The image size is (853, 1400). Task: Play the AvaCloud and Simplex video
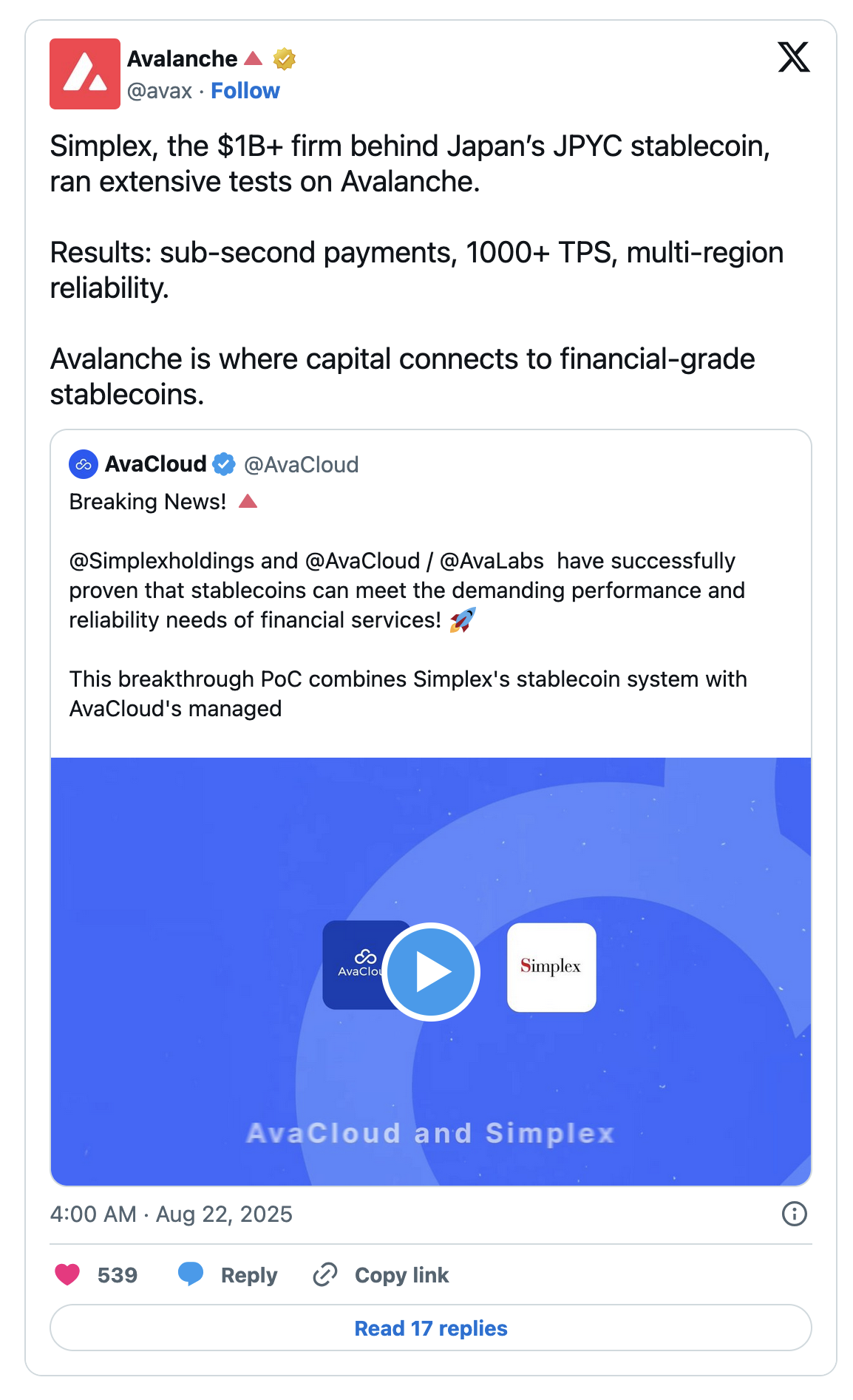[x=431, y=971]
